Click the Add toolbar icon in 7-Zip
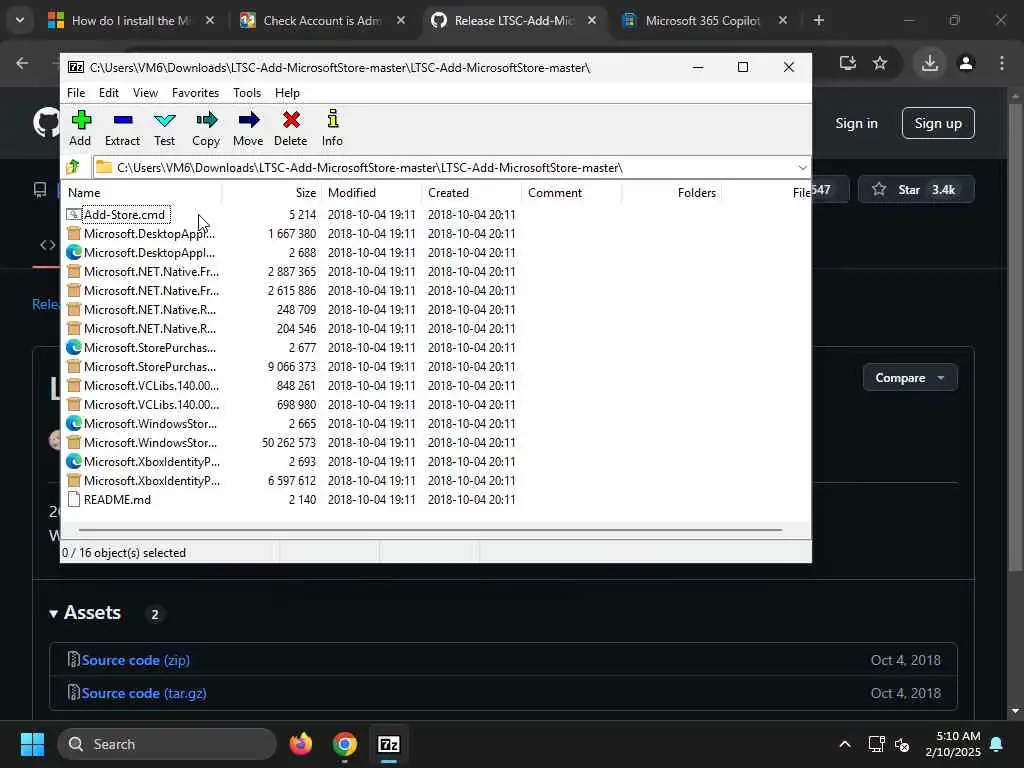Screen dimensions: 1024x768 (x=80, y=128)
